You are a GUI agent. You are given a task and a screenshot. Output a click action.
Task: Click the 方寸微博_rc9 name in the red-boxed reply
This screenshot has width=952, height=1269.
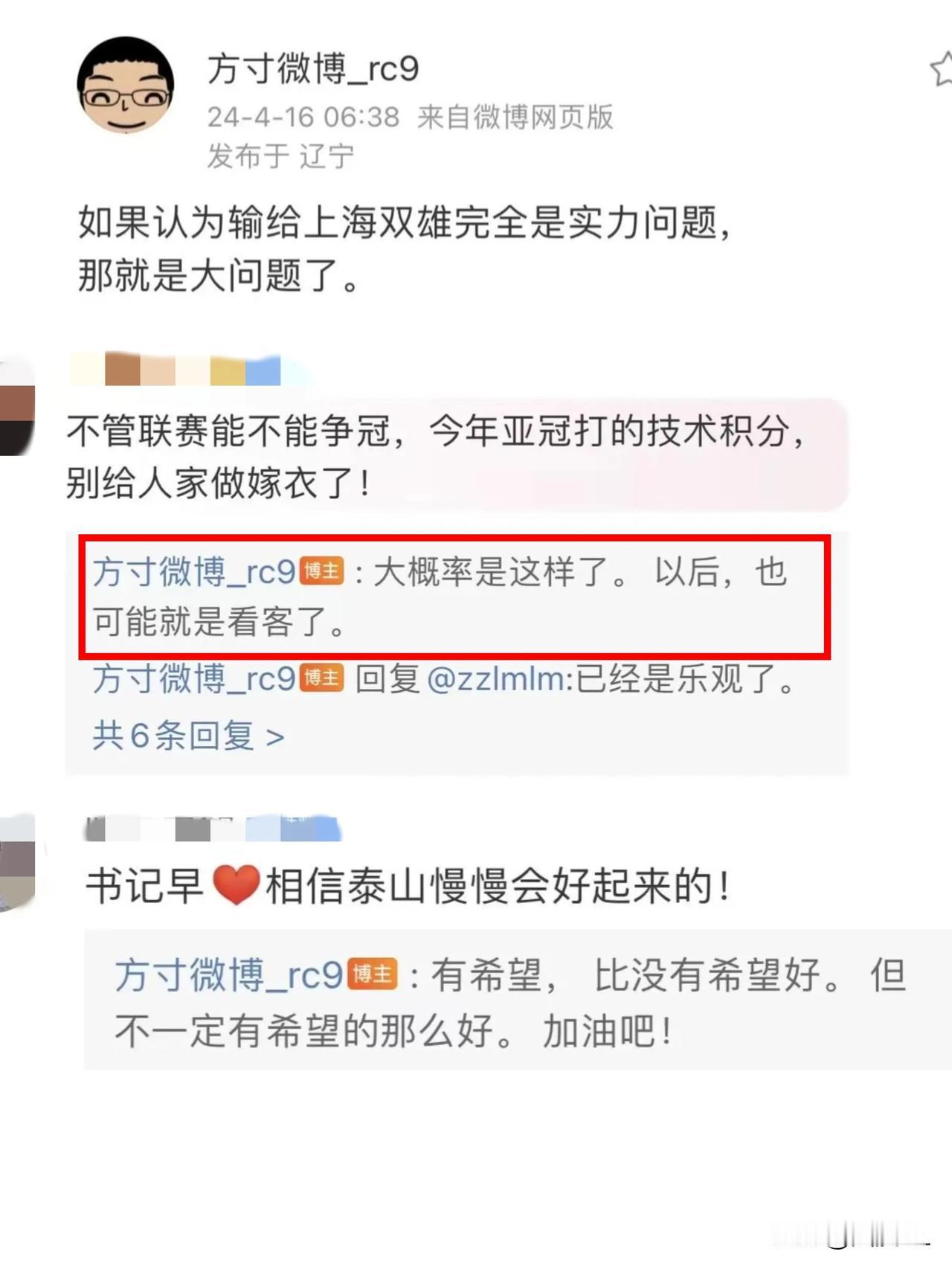click(195, 572)
